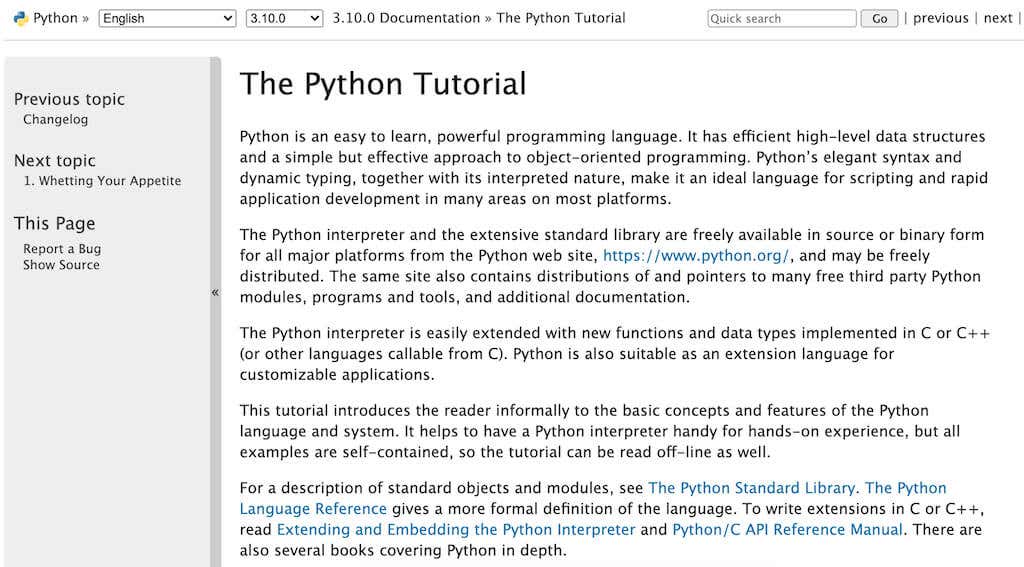Collapse the sidebar with the « icon

pos(215,292)
